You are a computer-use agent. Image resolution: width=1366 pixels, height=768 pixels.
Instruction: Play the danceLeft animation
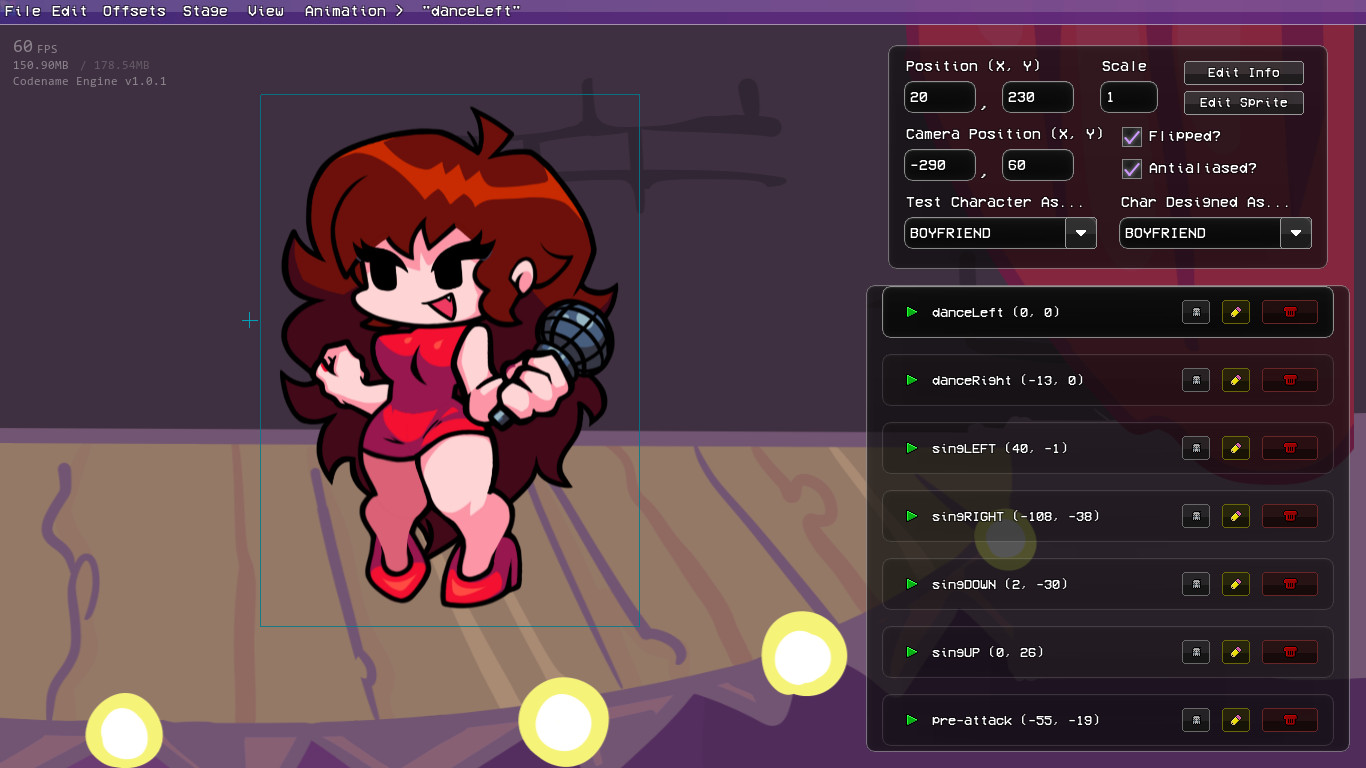tap(912, 312)
